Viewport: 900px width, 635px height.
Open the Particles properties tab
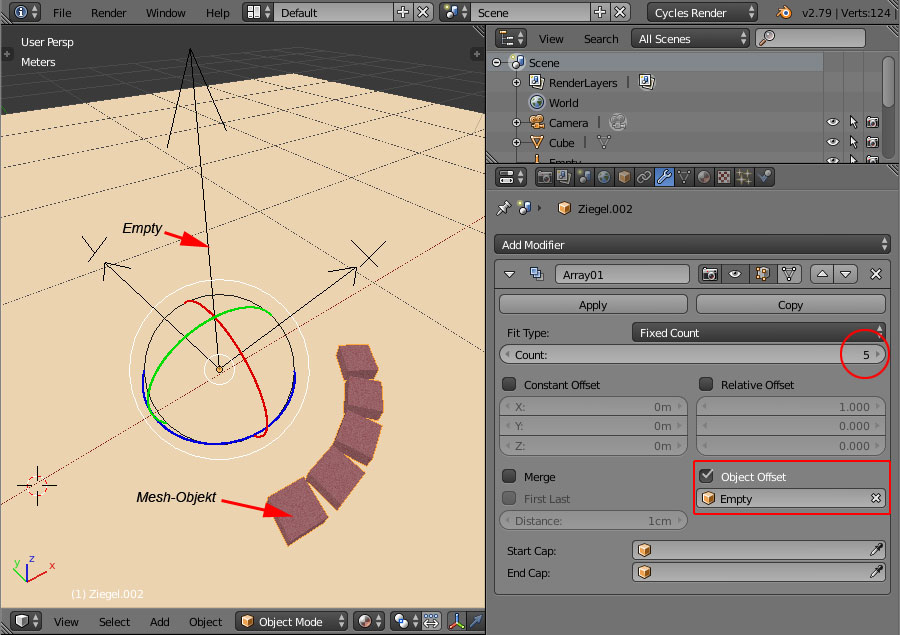[x=744, y=178]
